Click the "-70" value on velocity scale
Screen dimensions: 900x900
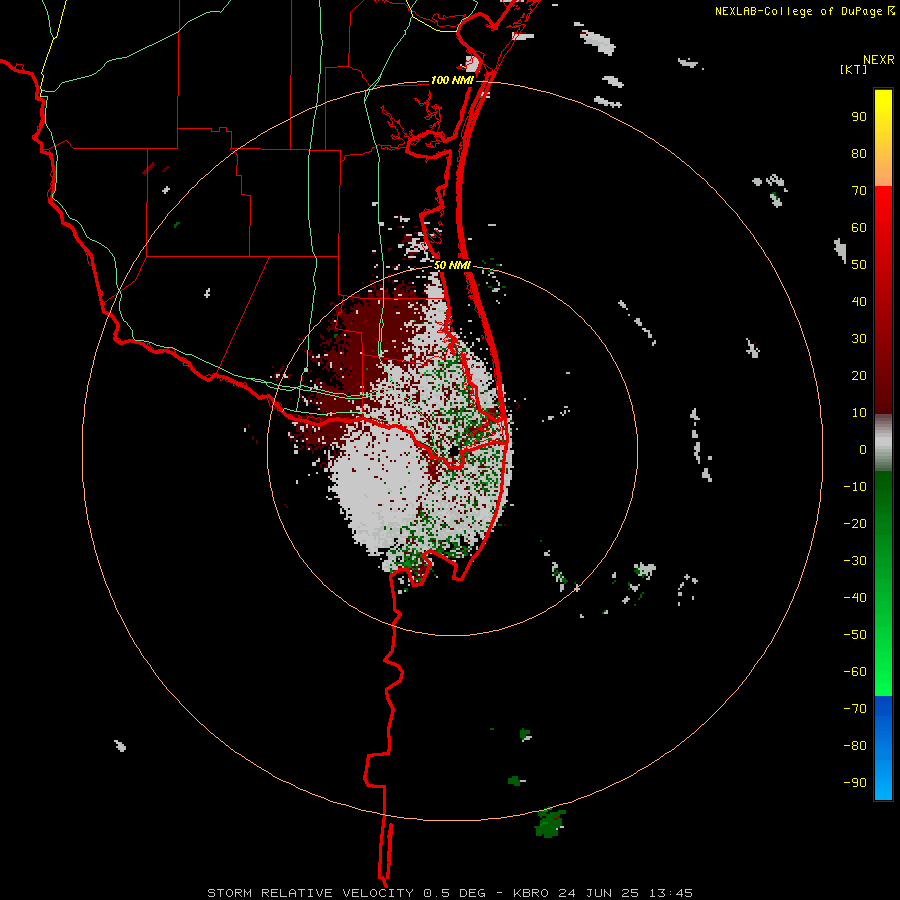(x=855, y=708)
